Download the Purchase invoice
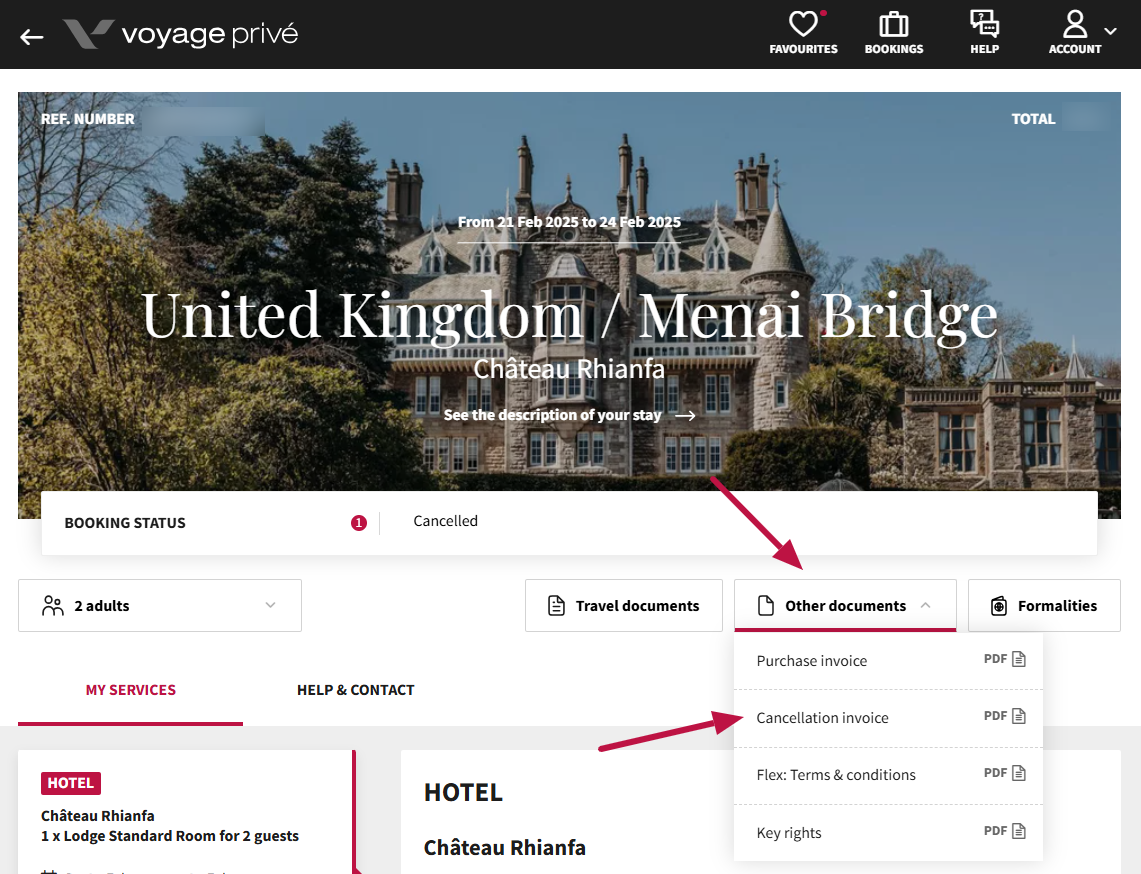 (x=888, y=661)
